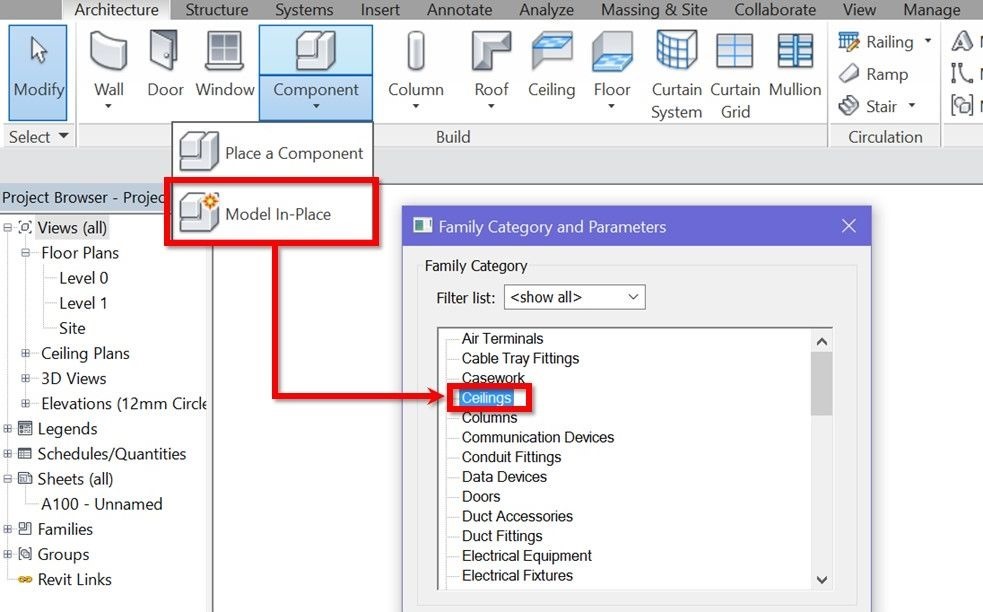Switch to the Collaborate tab
Viewport: 983px width, 612px height.
click(775, 9)
